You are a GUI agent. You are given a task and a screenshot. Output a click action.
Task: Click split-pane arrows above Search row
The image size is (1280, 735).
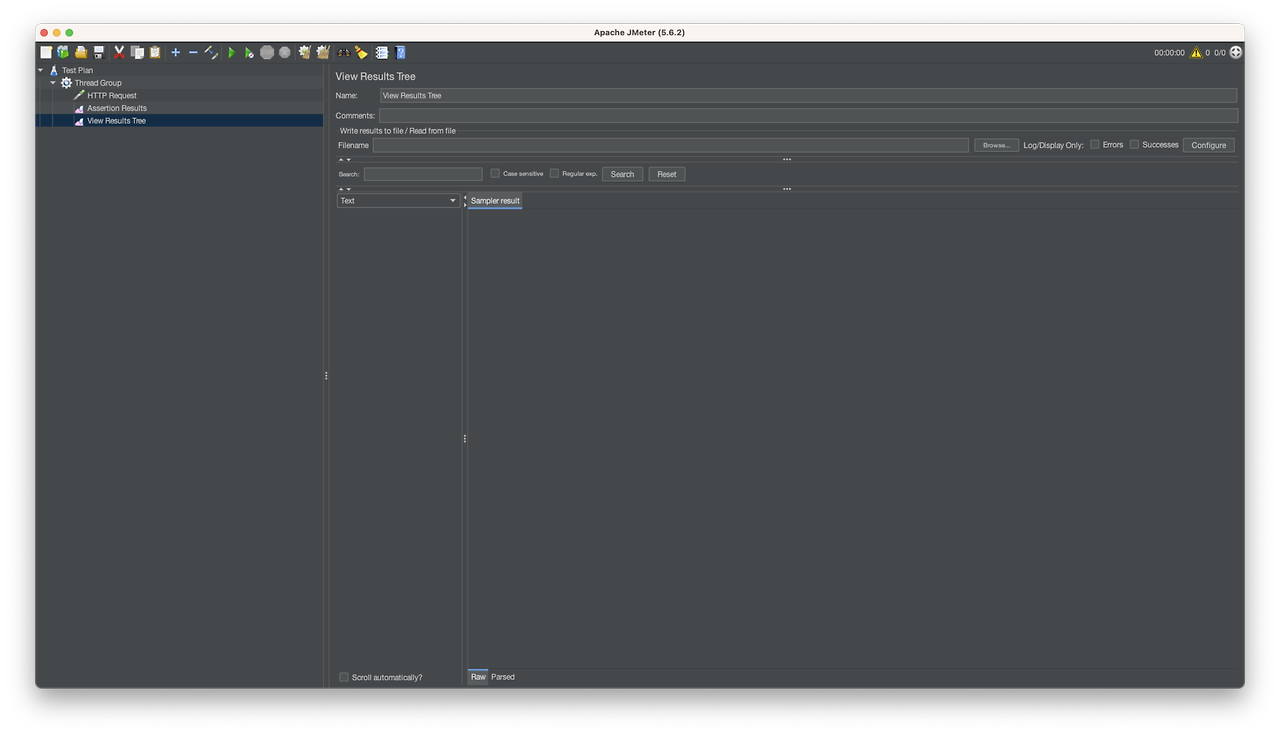[x=344, y=160]
